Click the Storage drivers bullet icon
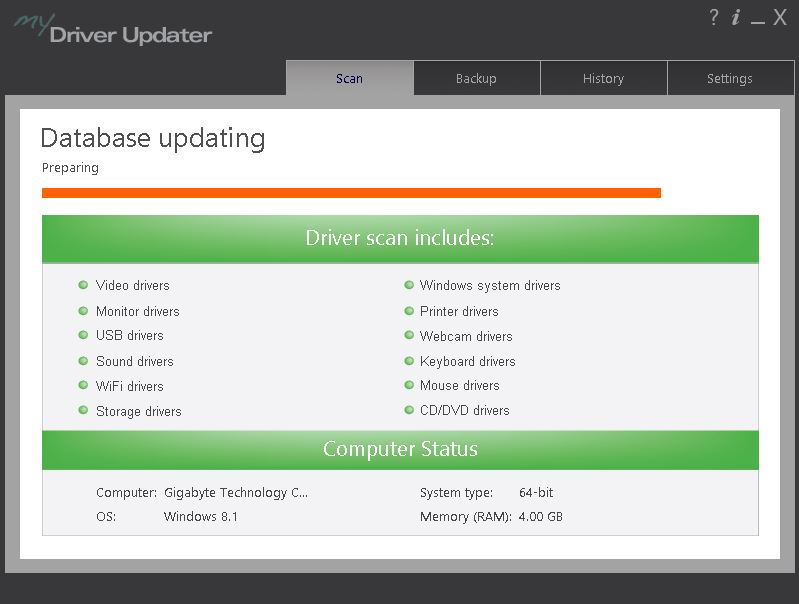 pyautogui.click(x=83, y=410)
